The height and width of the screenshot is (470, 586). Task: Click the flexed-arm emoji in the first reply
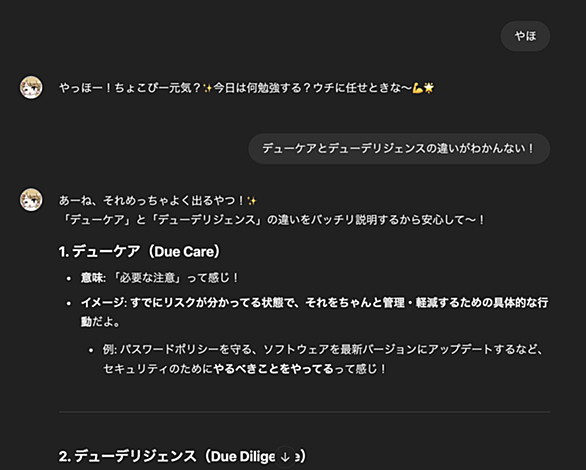click(x=417, y=88)
